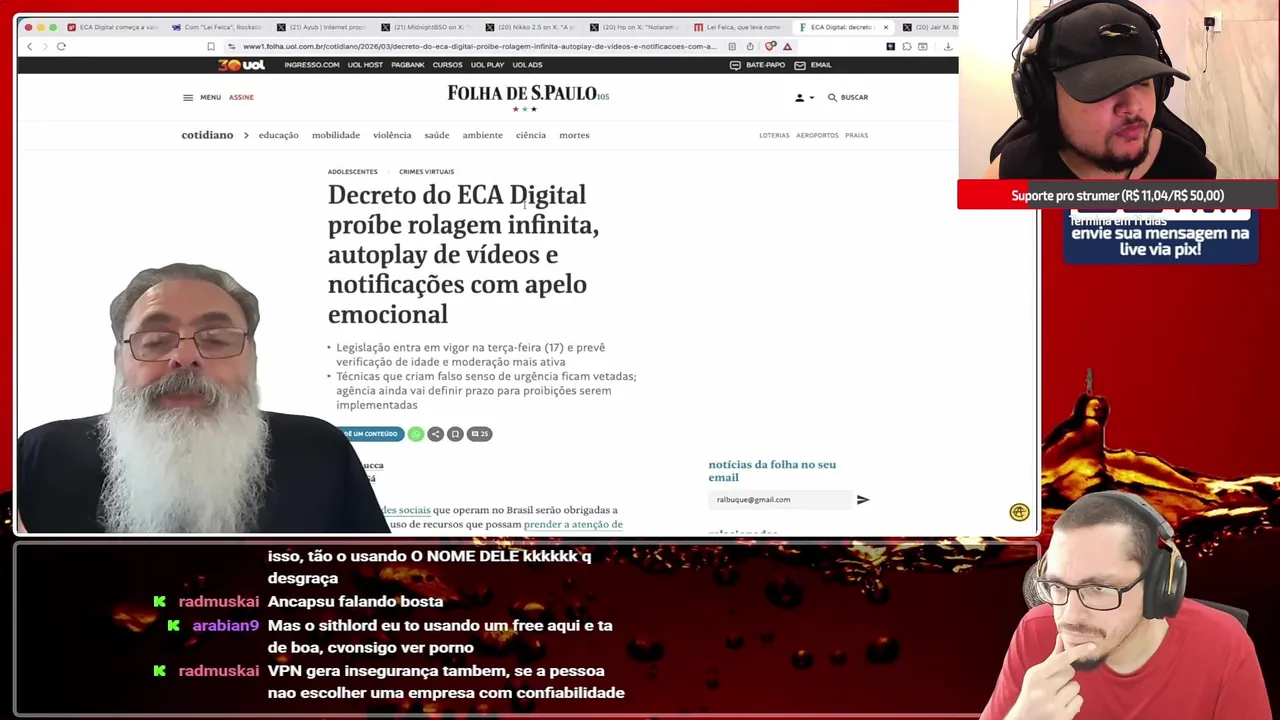
Task: Click the newsletter email input field
Action: [x=780, y=499]
